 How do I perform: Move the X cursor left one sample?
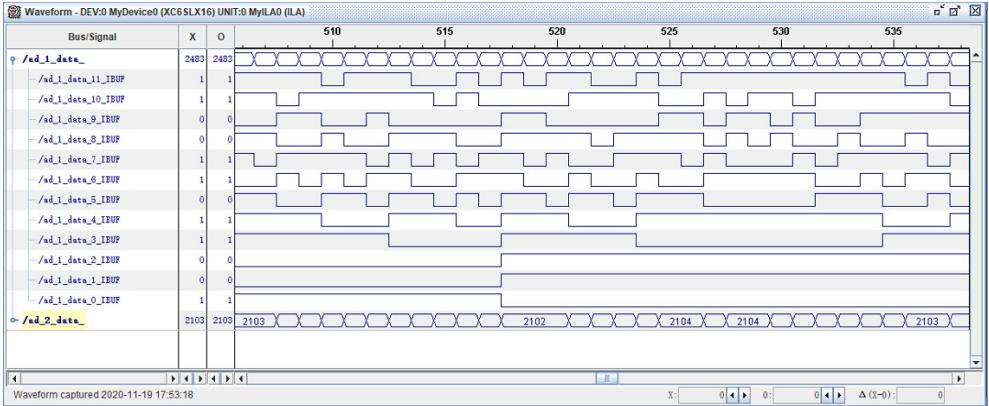732,396
